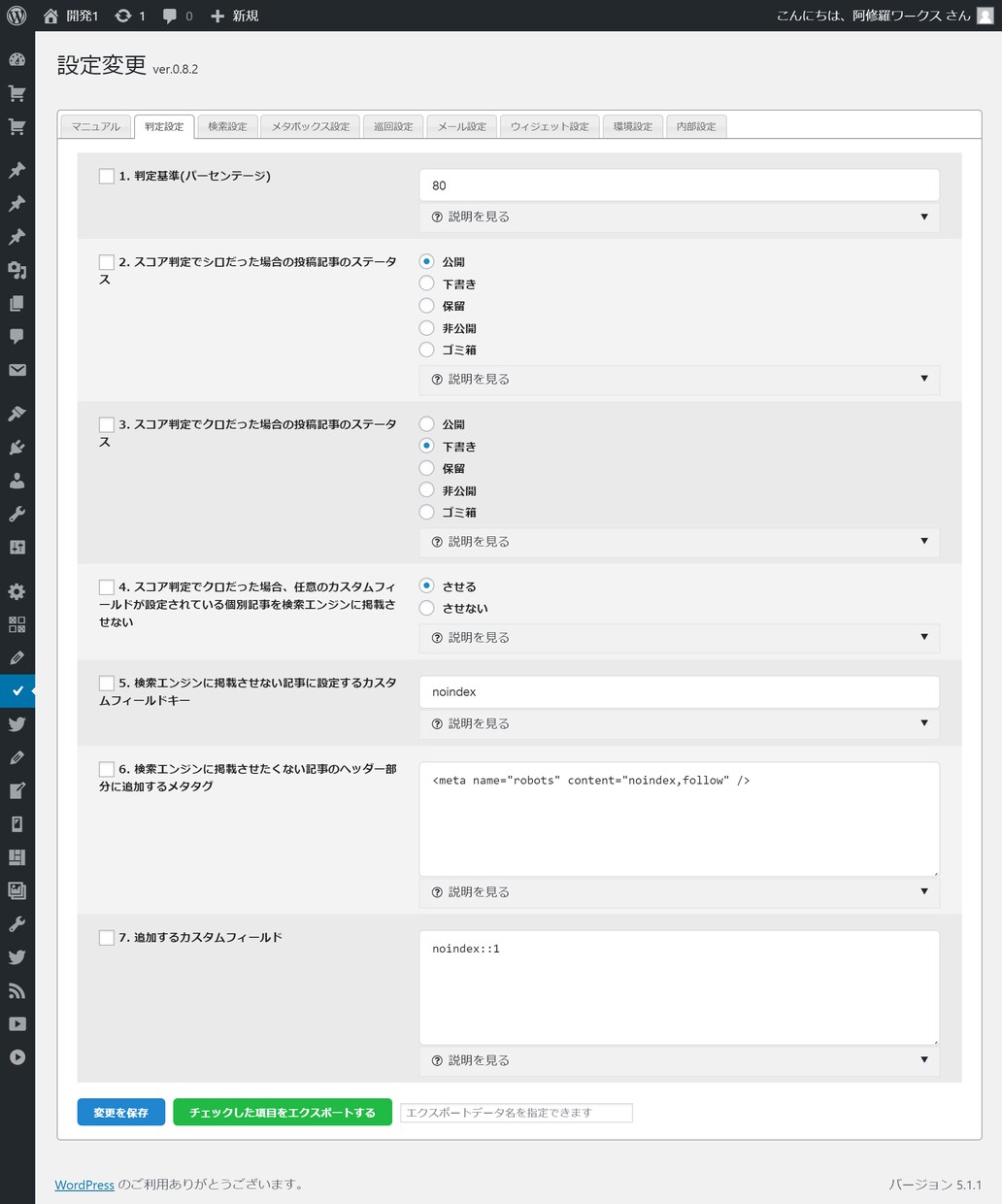Open the updates icon showing 1

122,16
